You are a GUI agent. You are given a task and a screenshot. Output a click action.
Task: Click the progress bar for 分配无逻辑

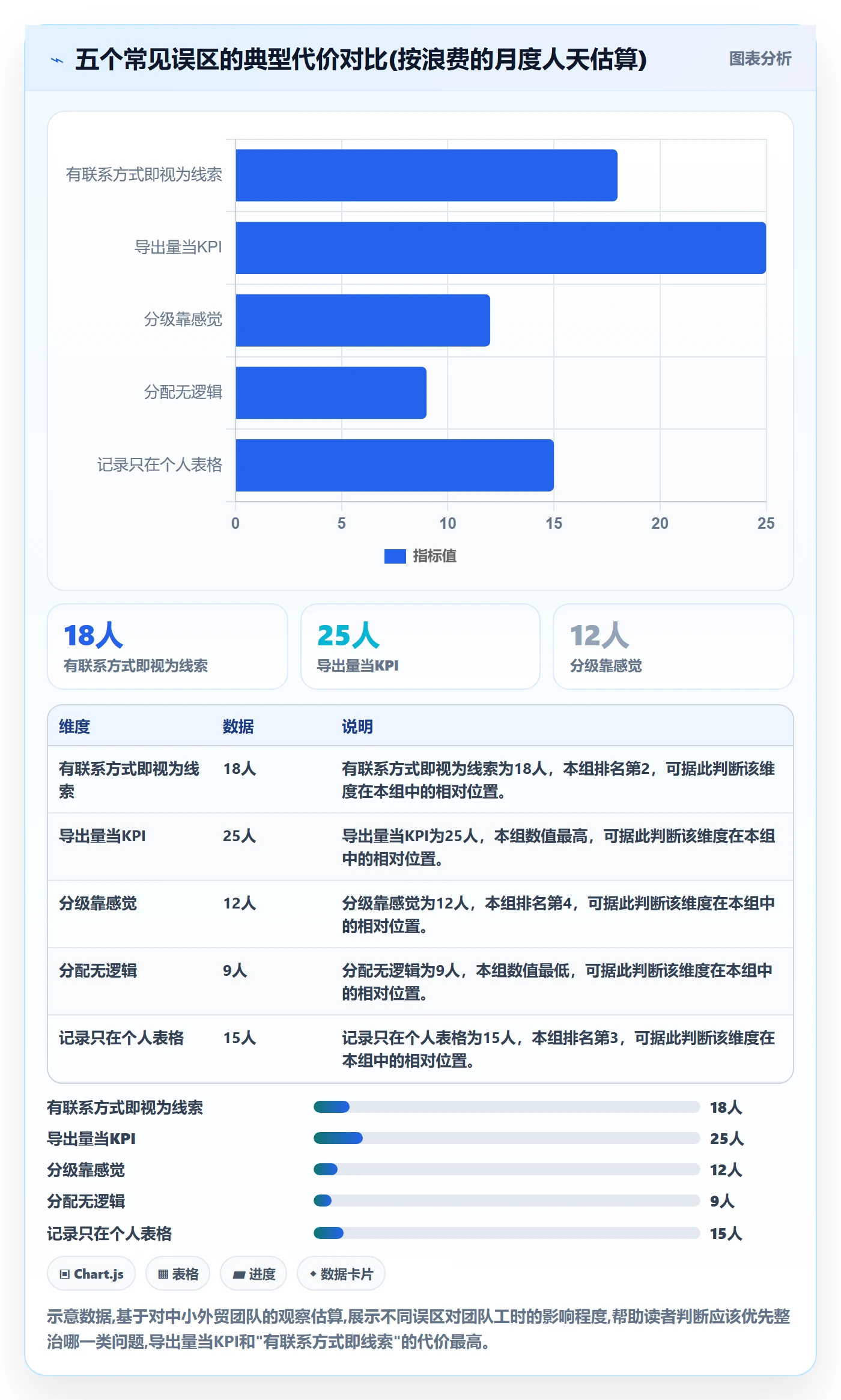(506, 1201)
